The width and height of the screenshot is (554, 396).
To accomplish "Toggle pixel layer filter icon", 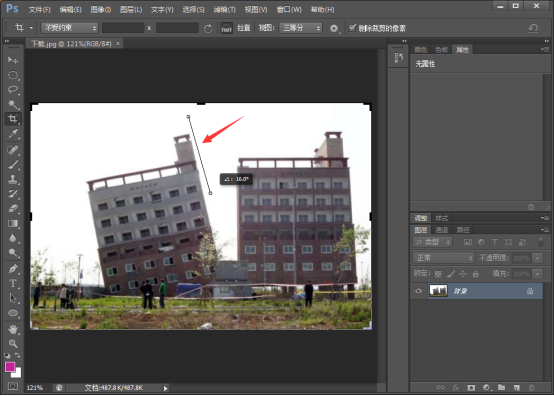I will coord(468,242).
